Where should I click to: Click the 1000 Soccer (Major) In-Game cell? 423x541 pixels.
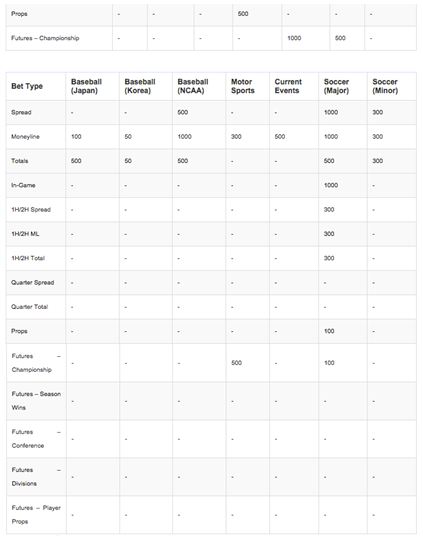tap(331, 185)
